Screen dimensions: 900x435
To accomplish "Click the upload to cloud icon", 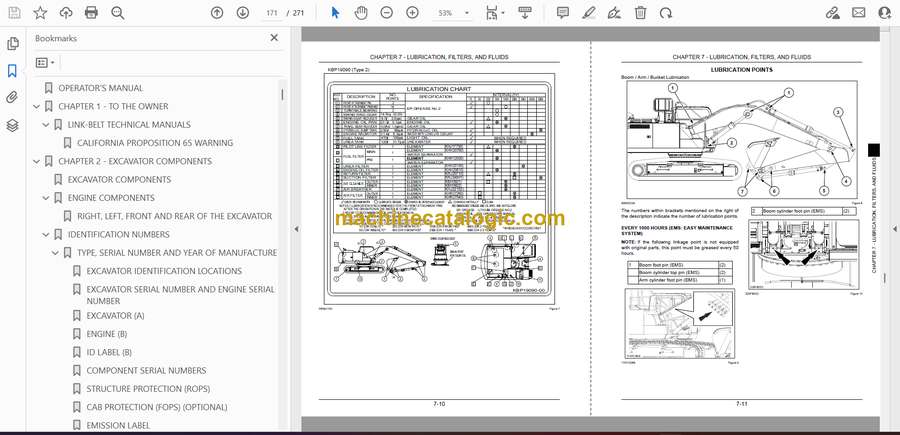I will (x=66, y=13).
